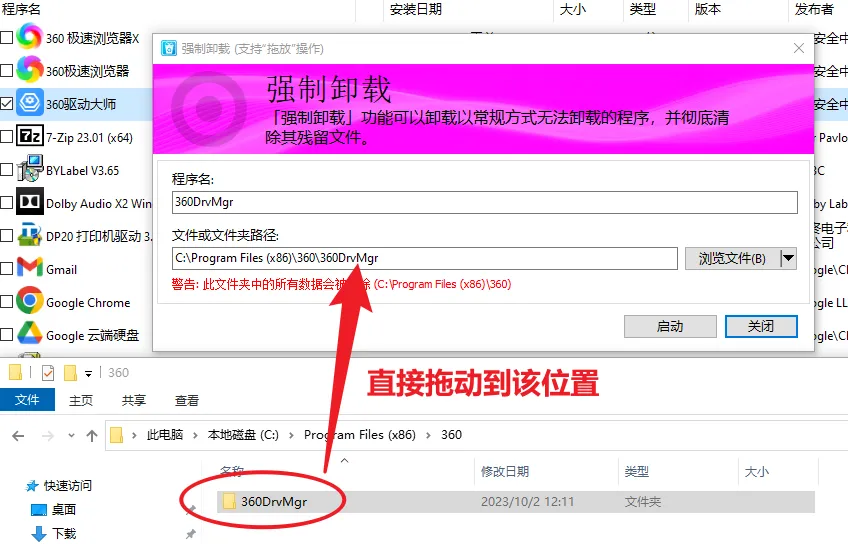Click the 360DrvMgr folder icon
This screenshot has width=848, height=544.
(229, 501)
